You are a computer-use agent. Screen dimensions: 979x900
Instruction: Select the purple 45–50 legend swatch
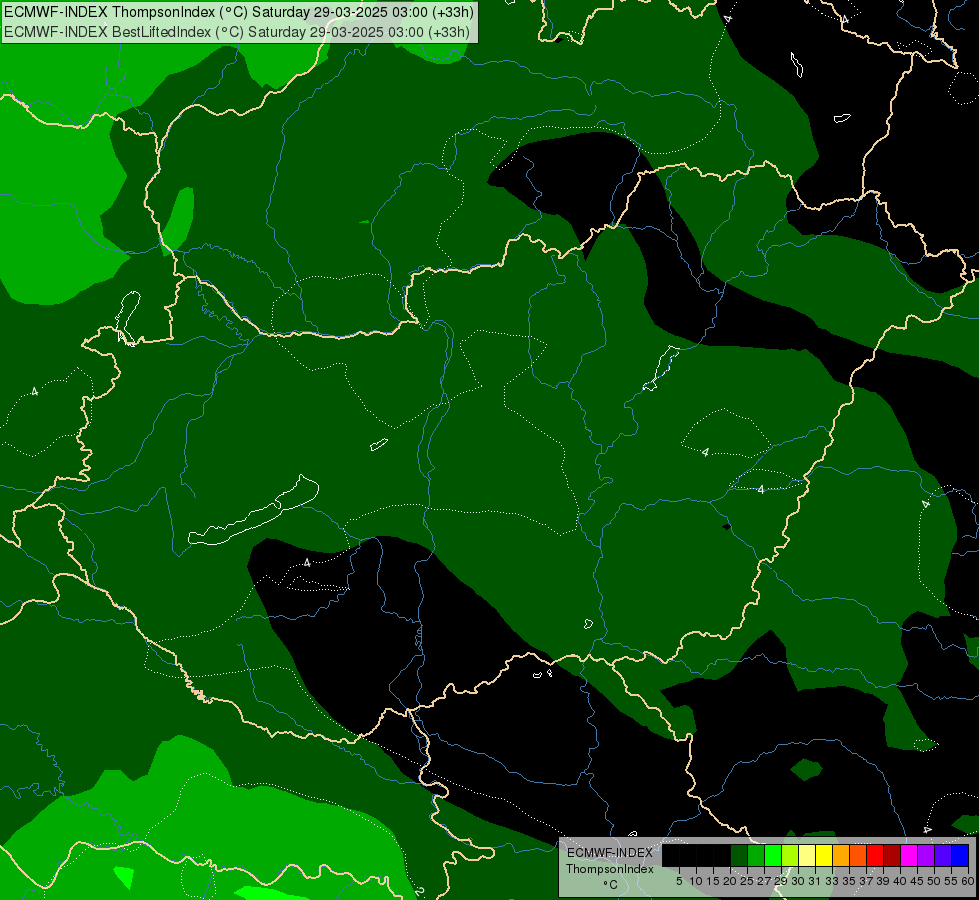(x=926, y=855)
